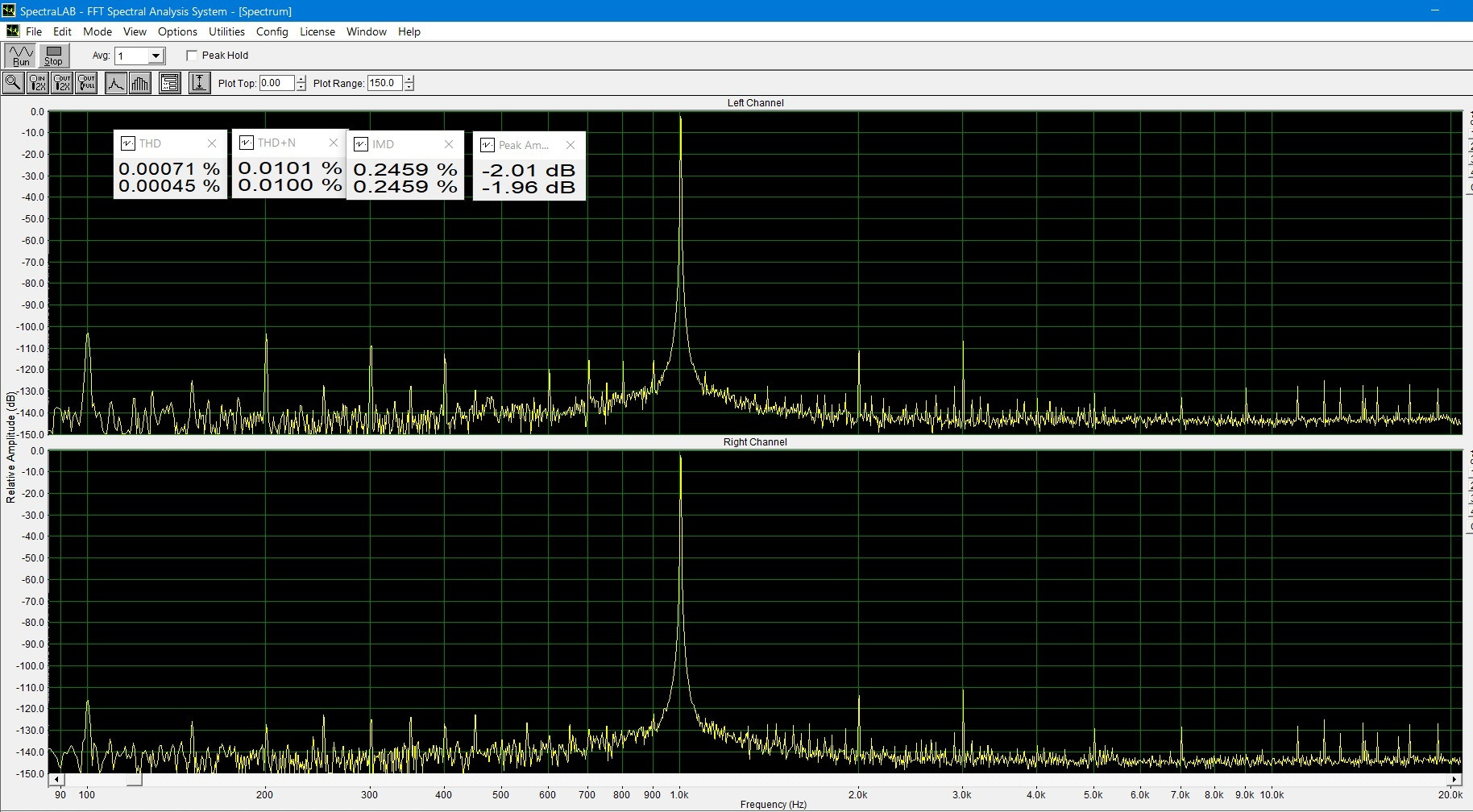Select the line graph plot style icon
The width and height of the screenshot is (1473, 812).
116,83
